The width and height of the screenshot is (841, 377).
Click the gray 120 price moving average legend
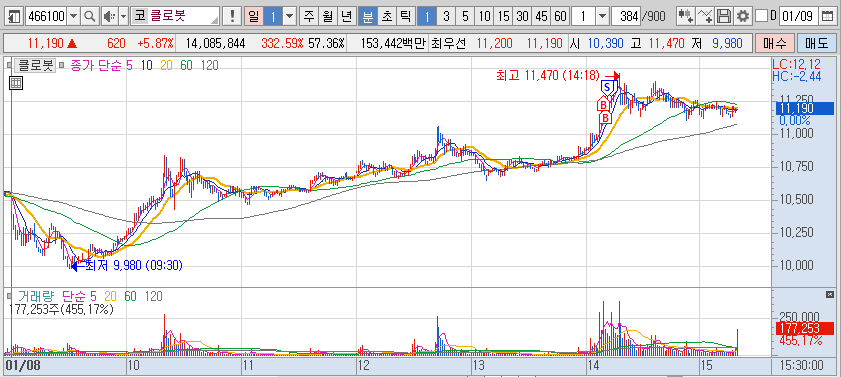210,65
